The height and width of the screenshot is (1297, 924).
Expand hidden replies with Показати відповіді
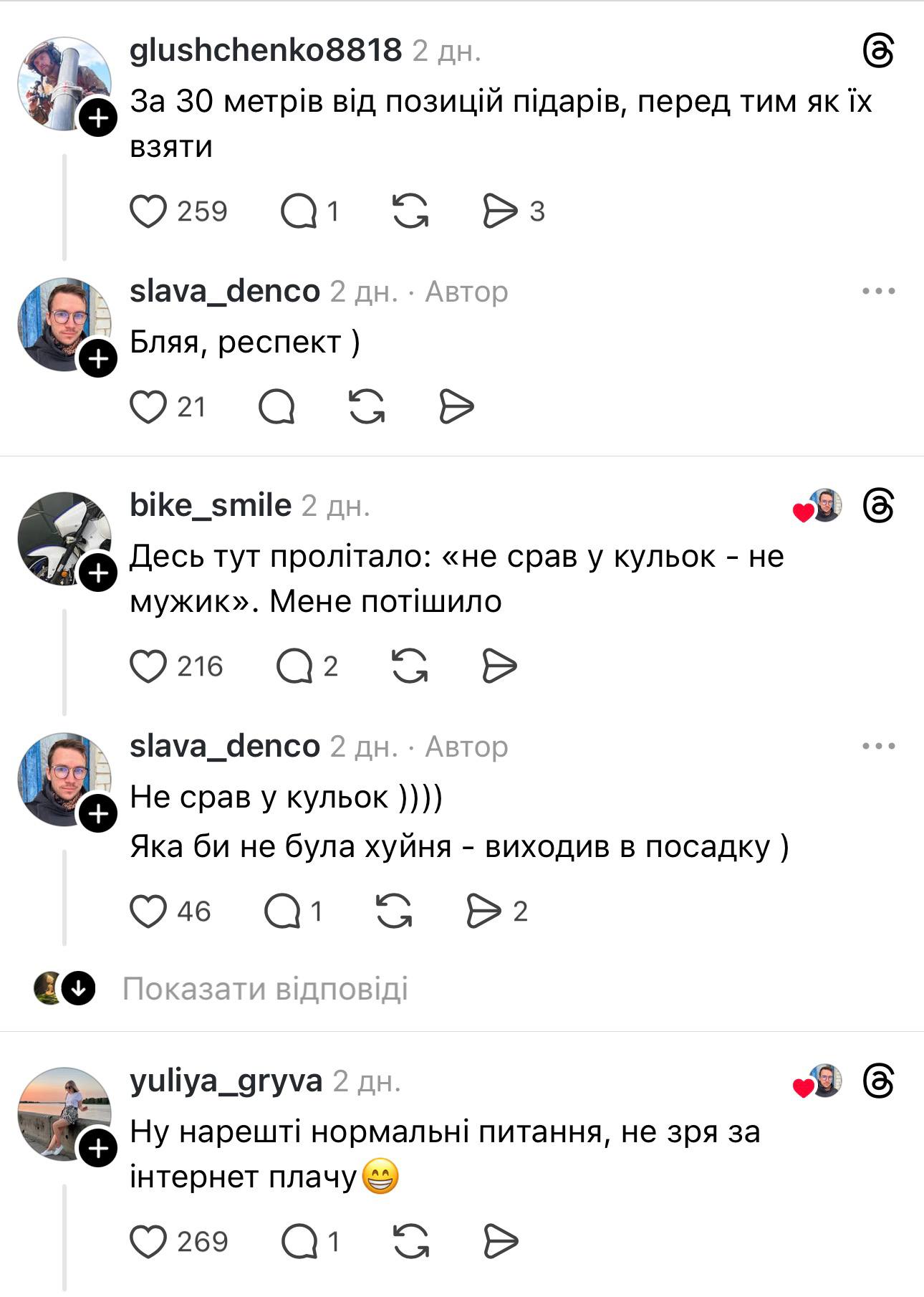pos(265,989)
